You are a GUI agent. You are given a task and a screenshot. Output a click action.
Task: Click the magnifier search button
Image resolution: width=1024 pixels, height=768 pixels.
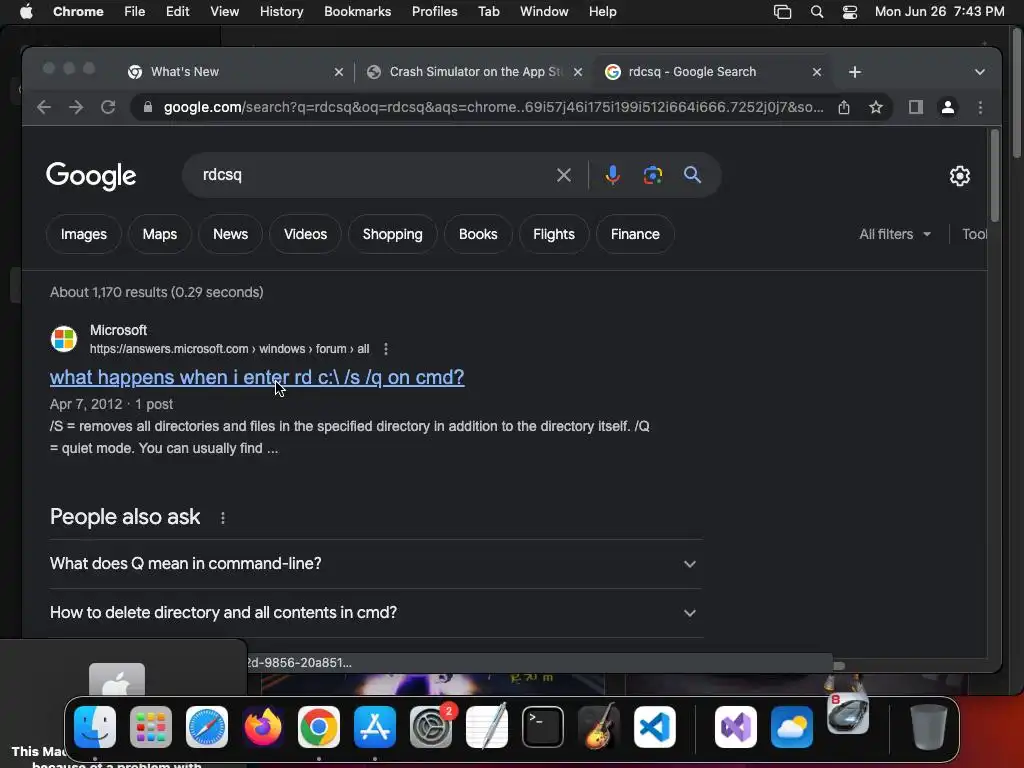pos(692,175)
